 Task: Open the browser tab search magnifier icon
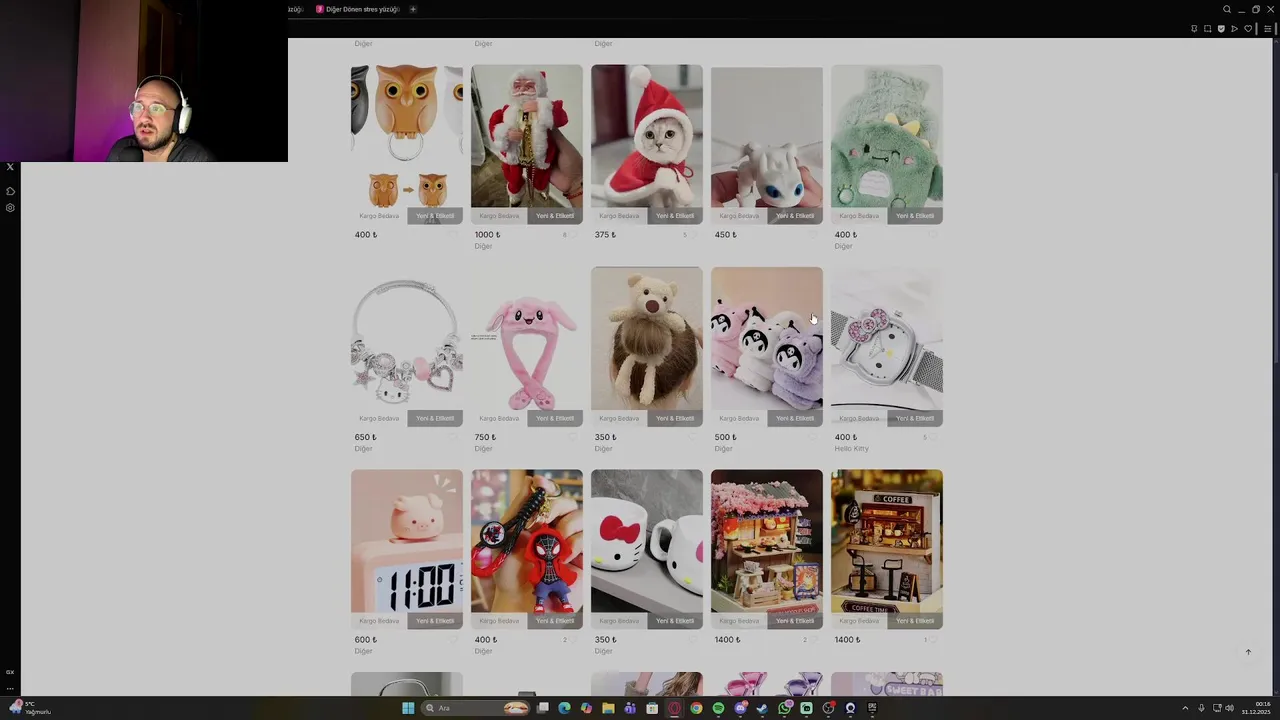point(1227,9)
